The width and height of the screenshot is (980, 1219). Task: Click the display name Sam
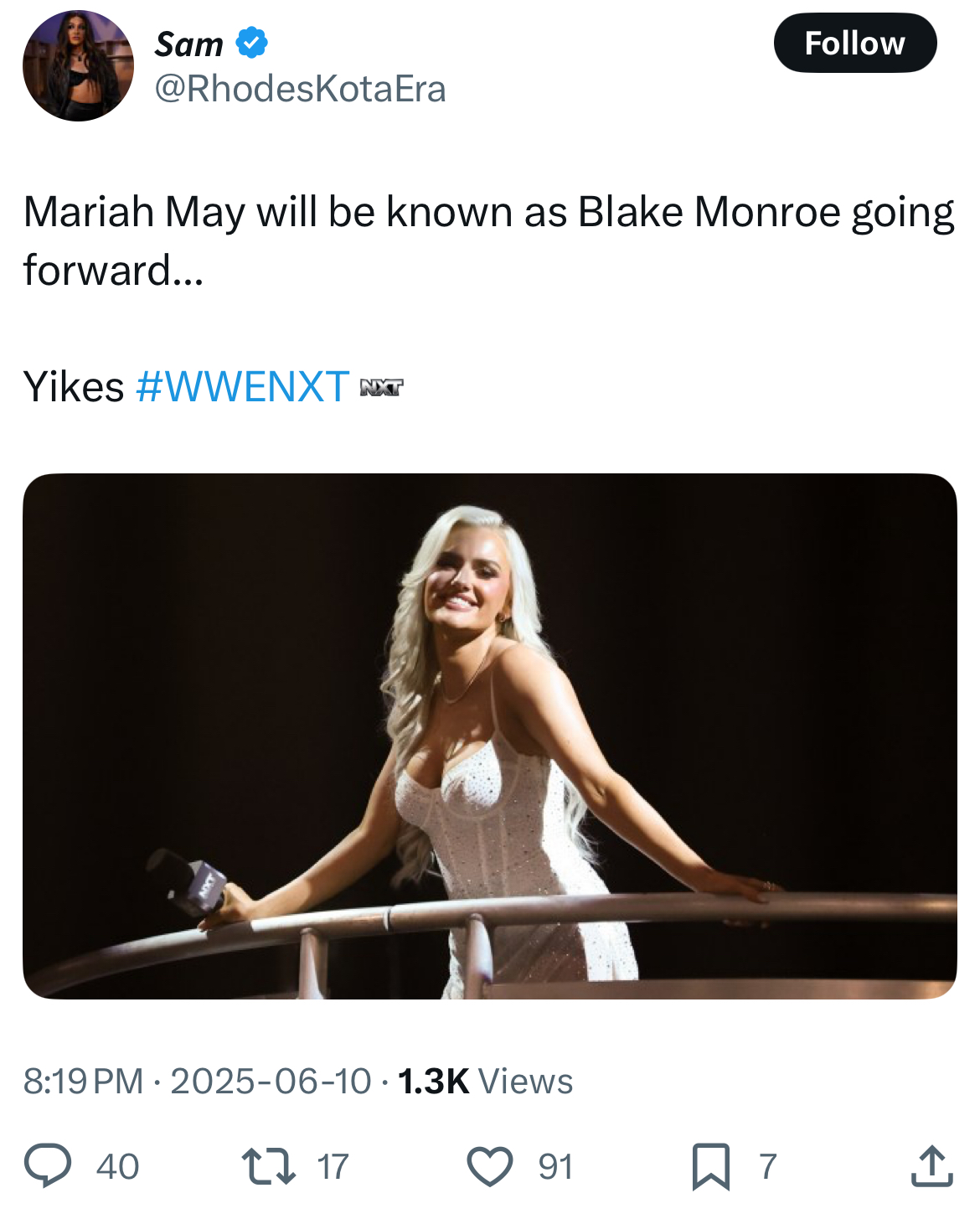[x=189, y=44]
